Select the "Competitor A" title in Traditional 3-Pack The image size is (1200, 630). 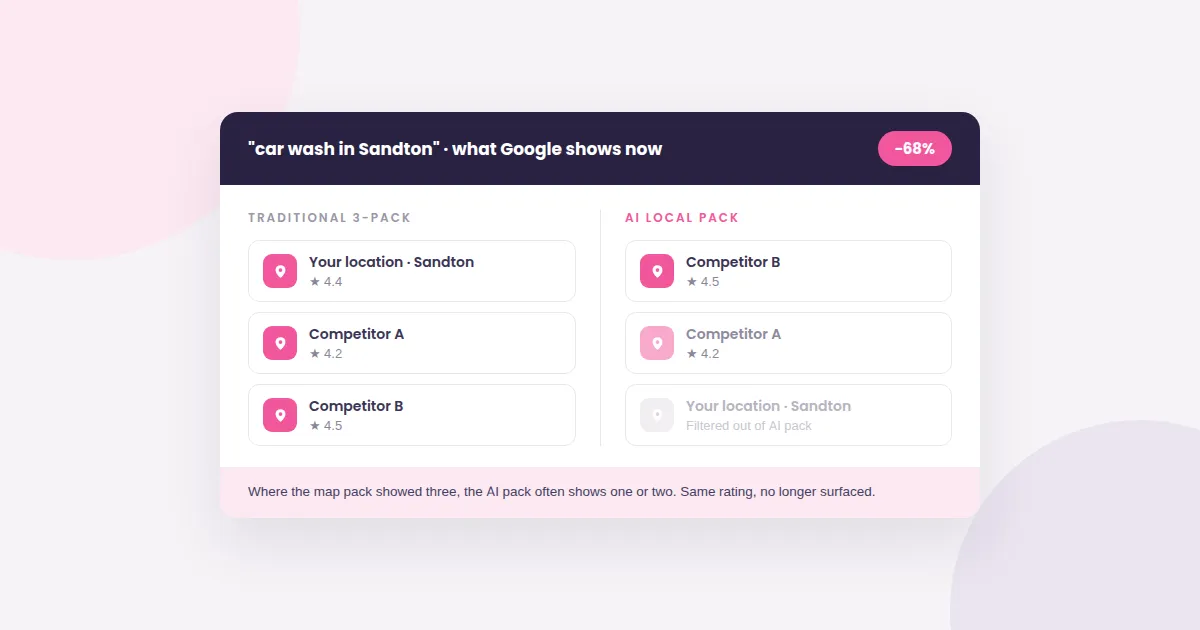pos(356,334)
